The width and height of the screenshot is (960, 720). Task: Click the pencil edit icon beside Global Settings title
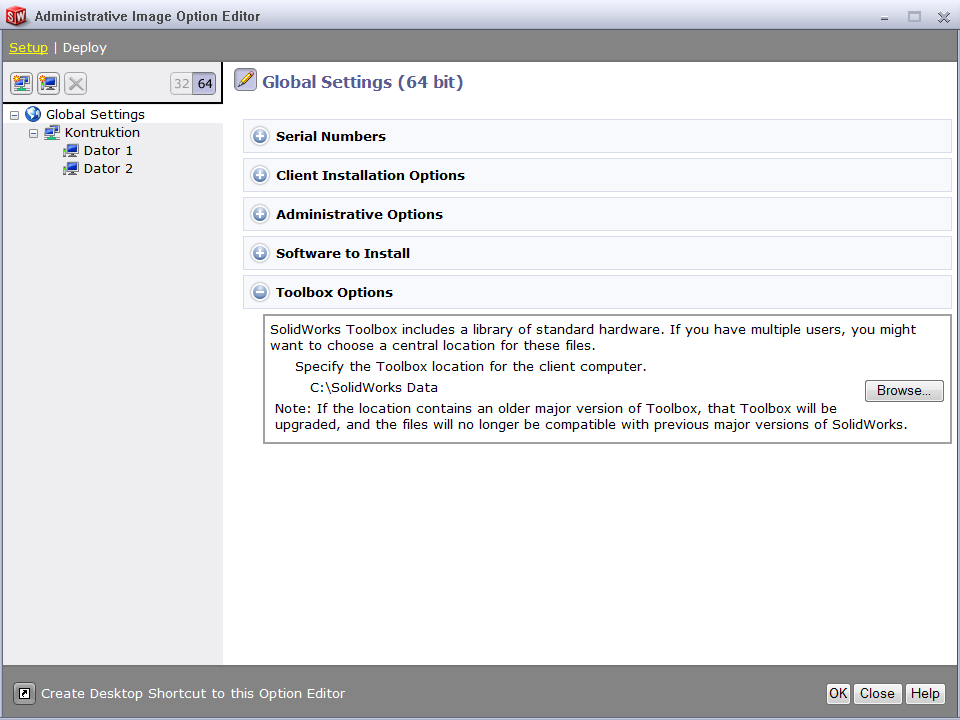pos(246,80)
